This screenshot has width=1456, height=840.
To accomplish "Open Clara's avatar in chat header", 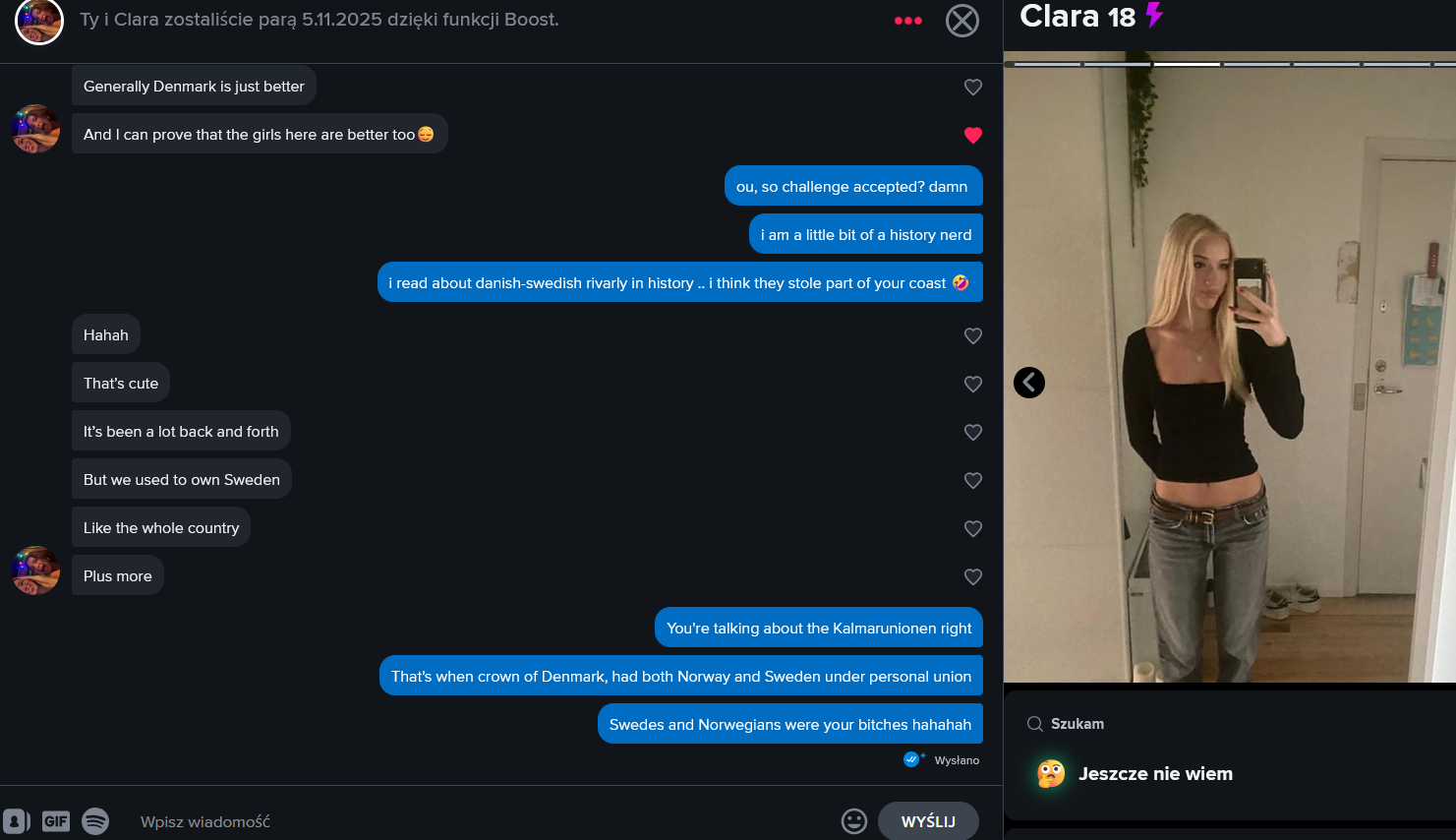I will 39,21.
